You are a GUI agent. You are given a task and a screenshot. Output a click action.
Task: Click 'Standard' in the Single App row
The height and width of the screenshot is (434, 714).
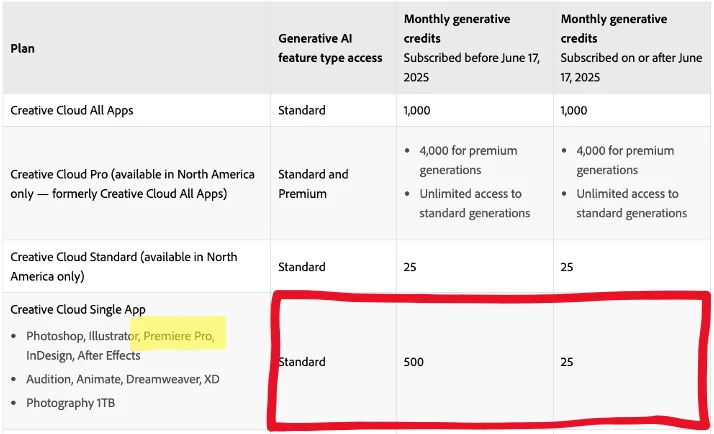coord(301,362)
